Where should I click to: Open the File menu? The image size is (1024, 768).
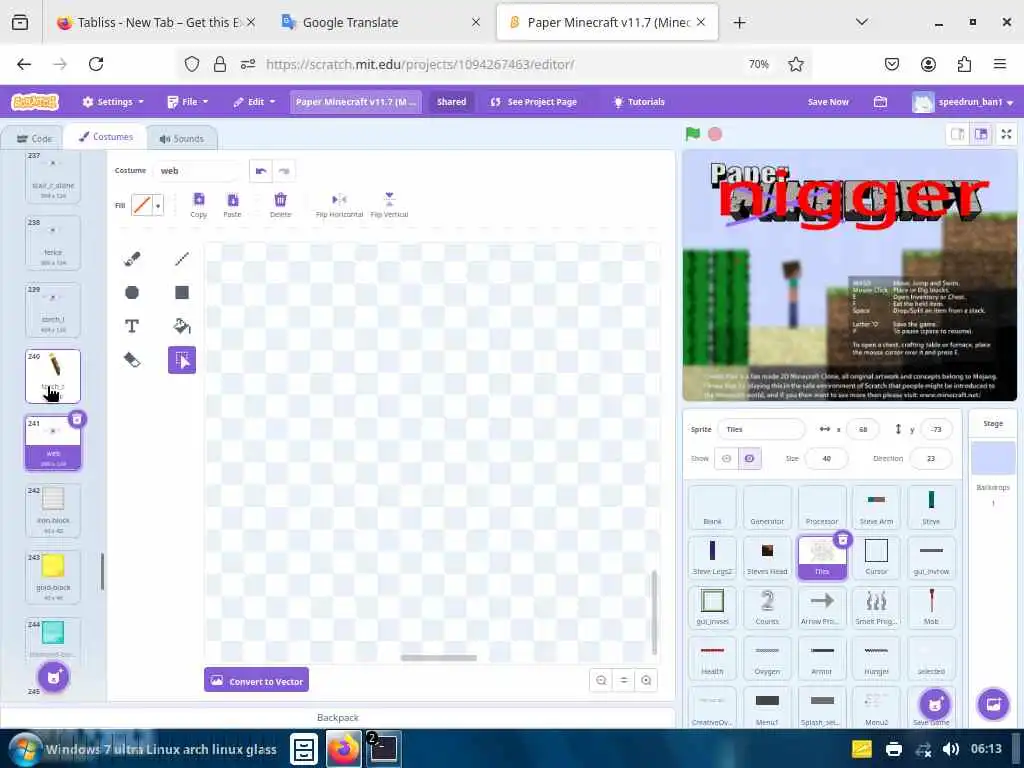[x=187, y=102]
